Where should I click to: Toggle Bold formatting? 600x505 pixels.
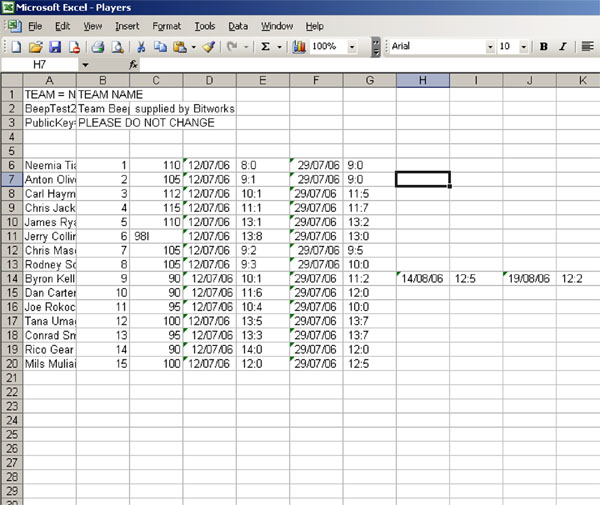click(x=543, y=47)
